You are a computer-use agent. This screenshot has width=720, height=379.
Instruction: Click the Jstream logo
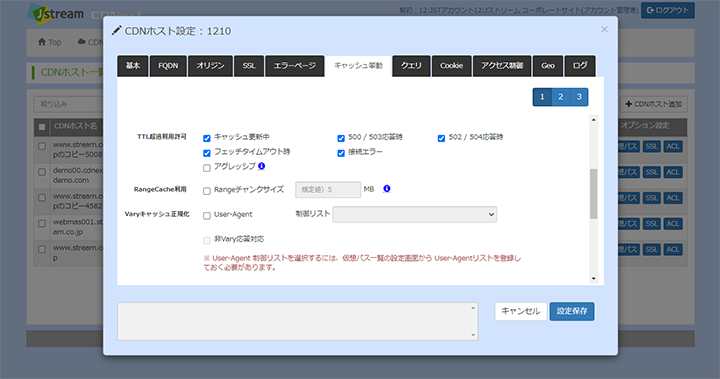point(56,14)
